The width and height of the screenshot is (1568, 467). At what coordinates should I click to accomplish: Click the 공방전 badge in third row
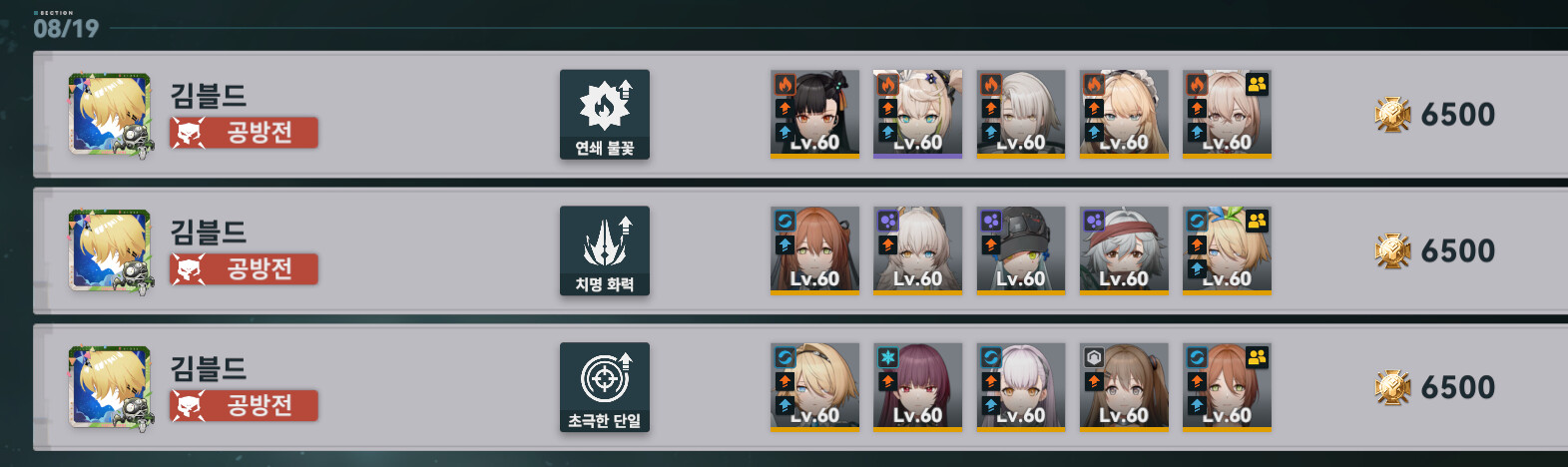pos(245,406)
